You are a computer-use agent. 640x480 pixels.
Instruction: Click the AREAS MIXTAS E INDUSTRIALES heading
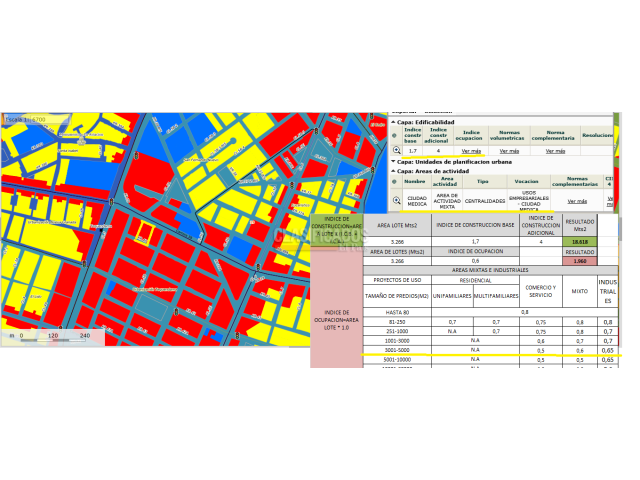[490, 270]
